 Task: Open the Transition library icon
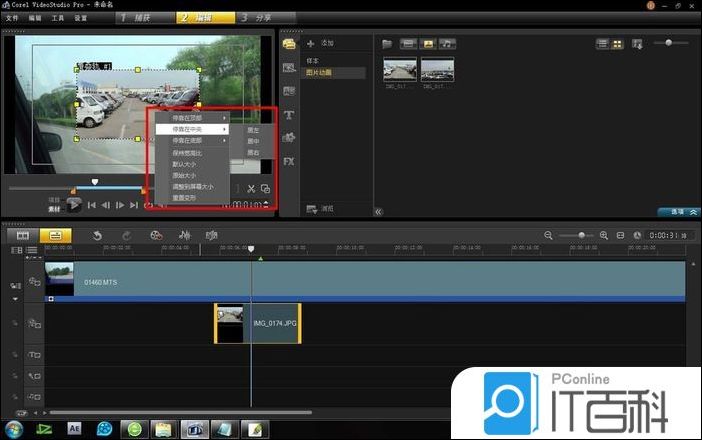pos(289,91)
